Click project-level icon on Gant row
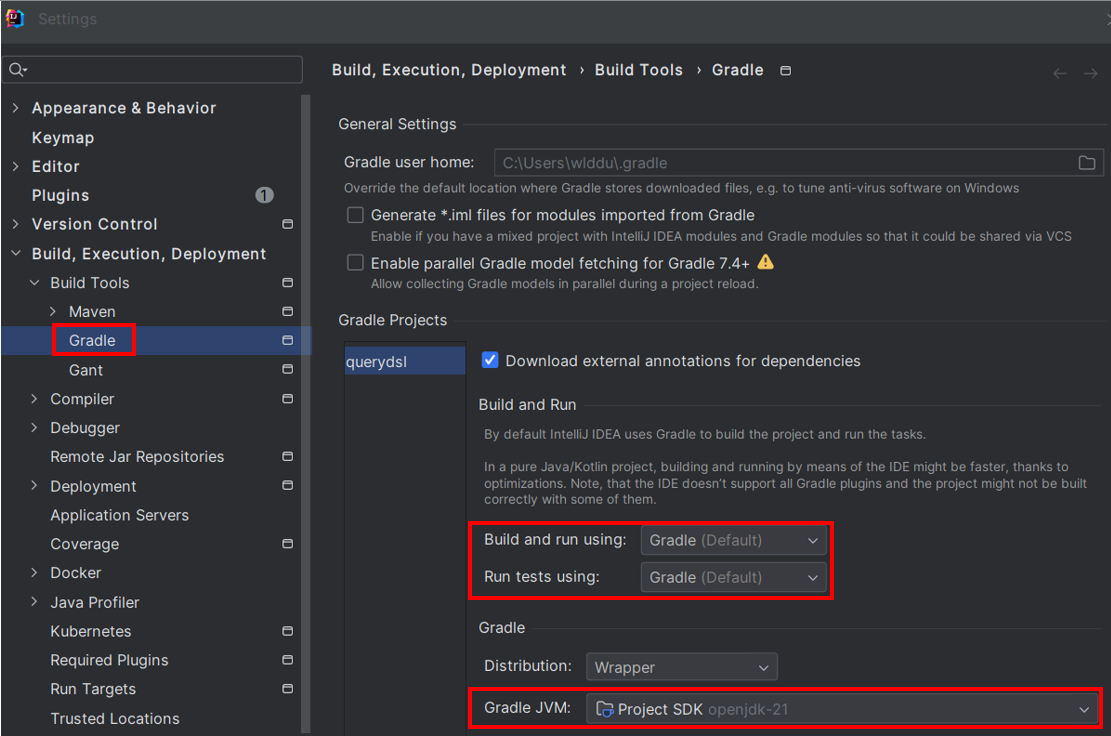Viewport: 1111px width, 736px height. (x=288, y=369)
